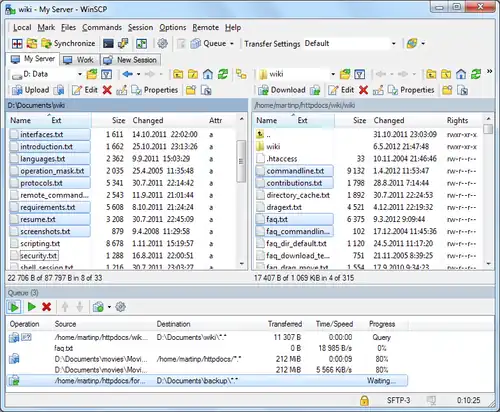This screenshot has width=500, height=412.
Task: Open the Remote menu
Action: [x=206, y=28]
